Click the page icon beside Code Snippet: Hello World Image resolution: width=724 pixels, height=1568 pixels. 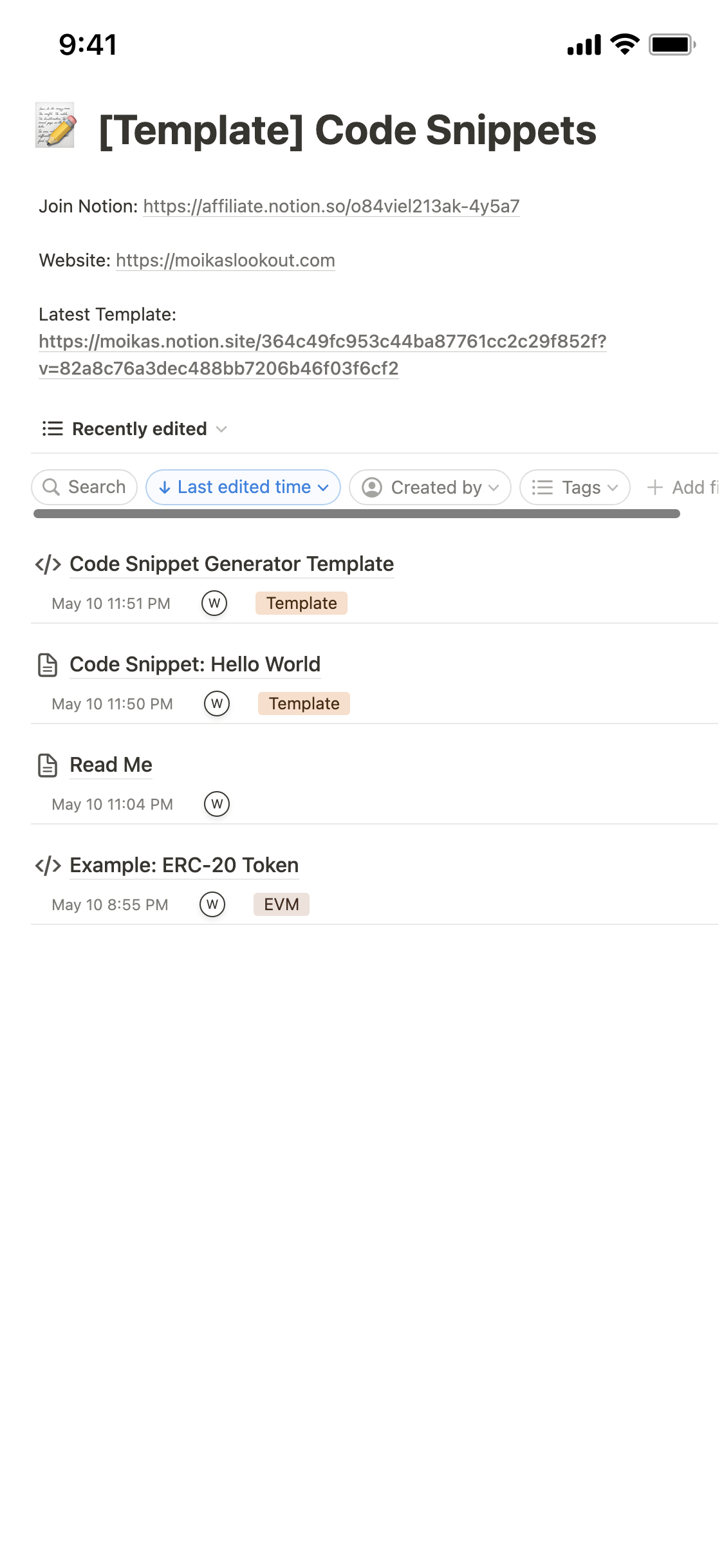click(48, 665)
